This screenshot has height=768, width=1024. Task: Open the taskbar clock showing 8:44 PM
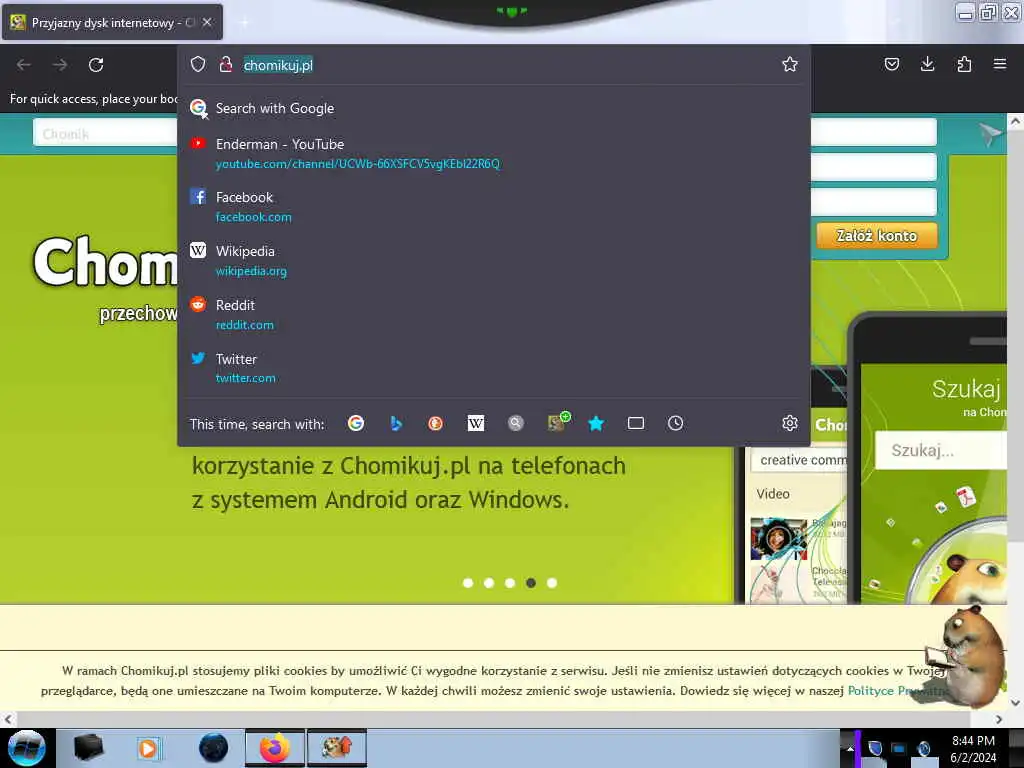[x=973, y=749]
